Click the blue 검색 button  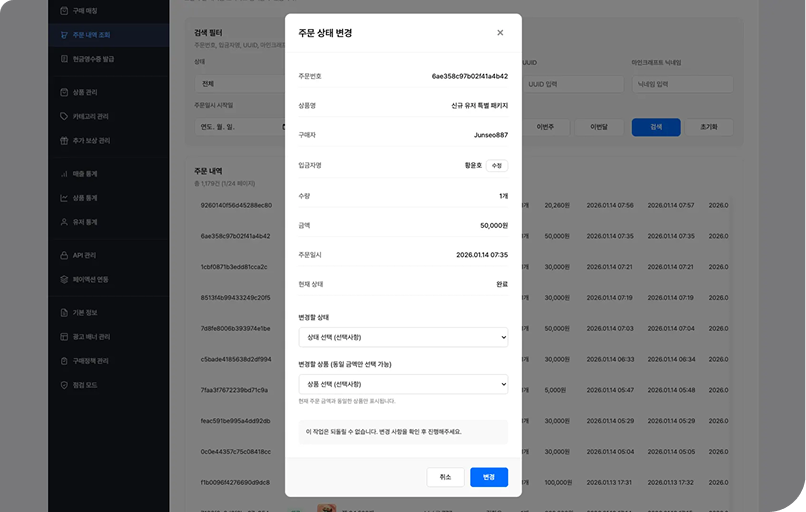pyautogui.click(x=656, y=127)
